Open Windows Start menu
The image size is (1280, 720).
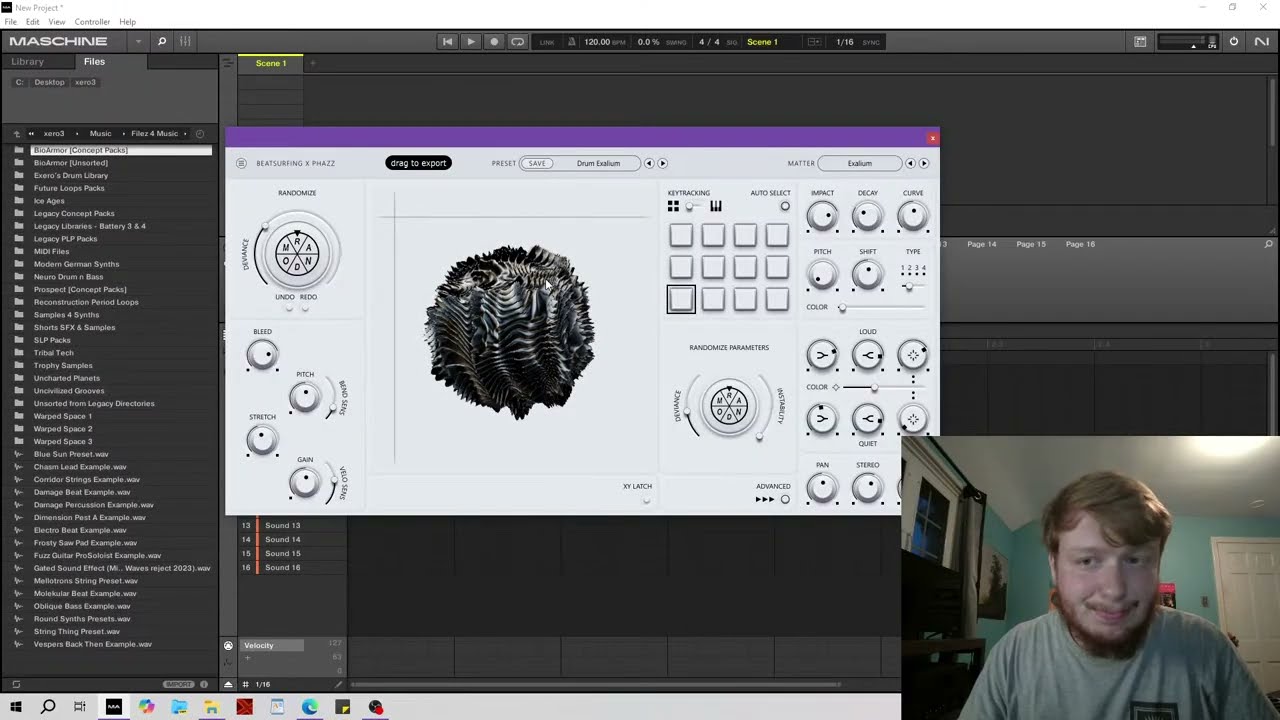point(15,707)
